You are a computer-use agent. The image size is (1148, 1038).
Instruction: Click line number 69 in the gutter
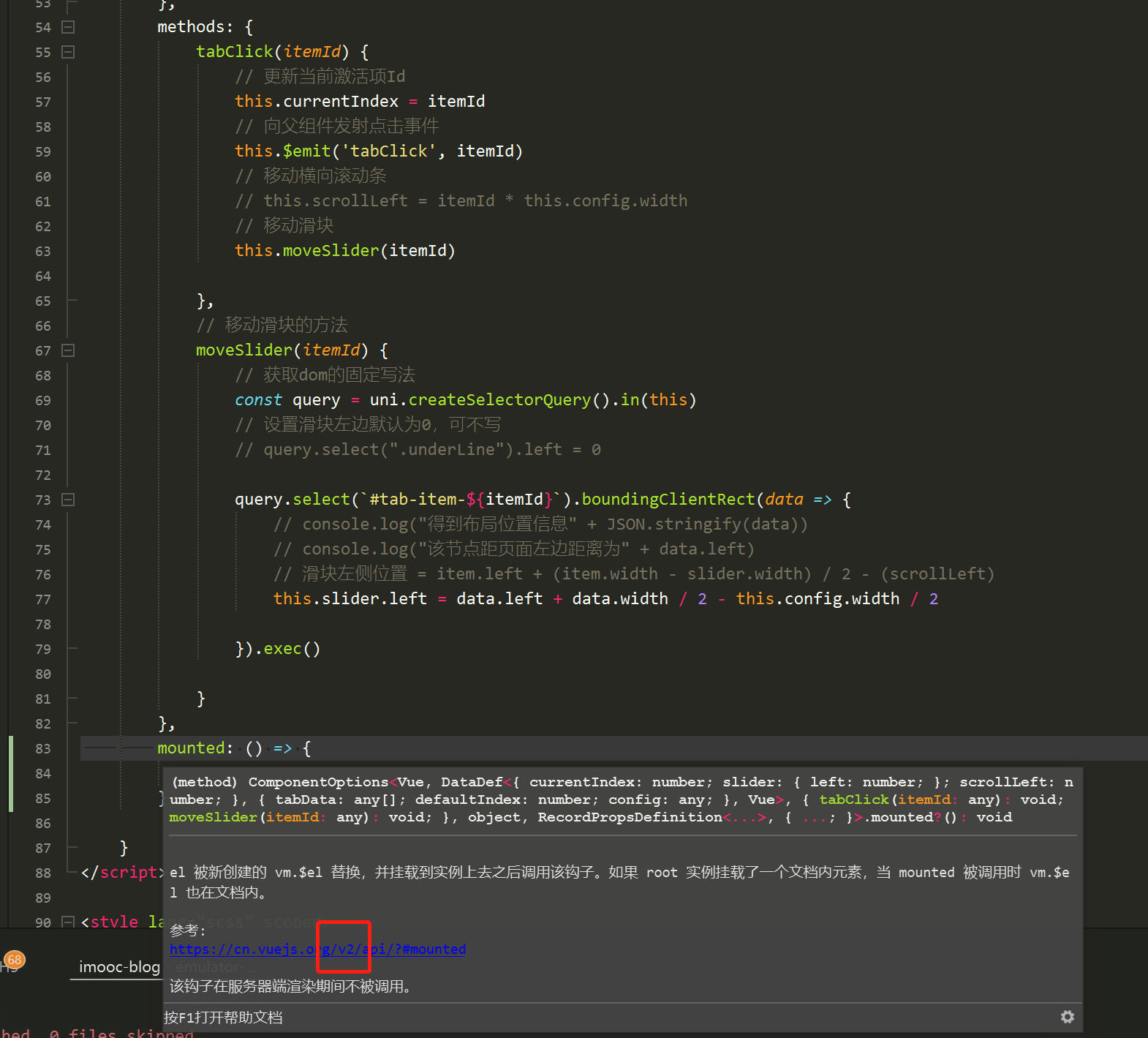click(x=43, y=400)
